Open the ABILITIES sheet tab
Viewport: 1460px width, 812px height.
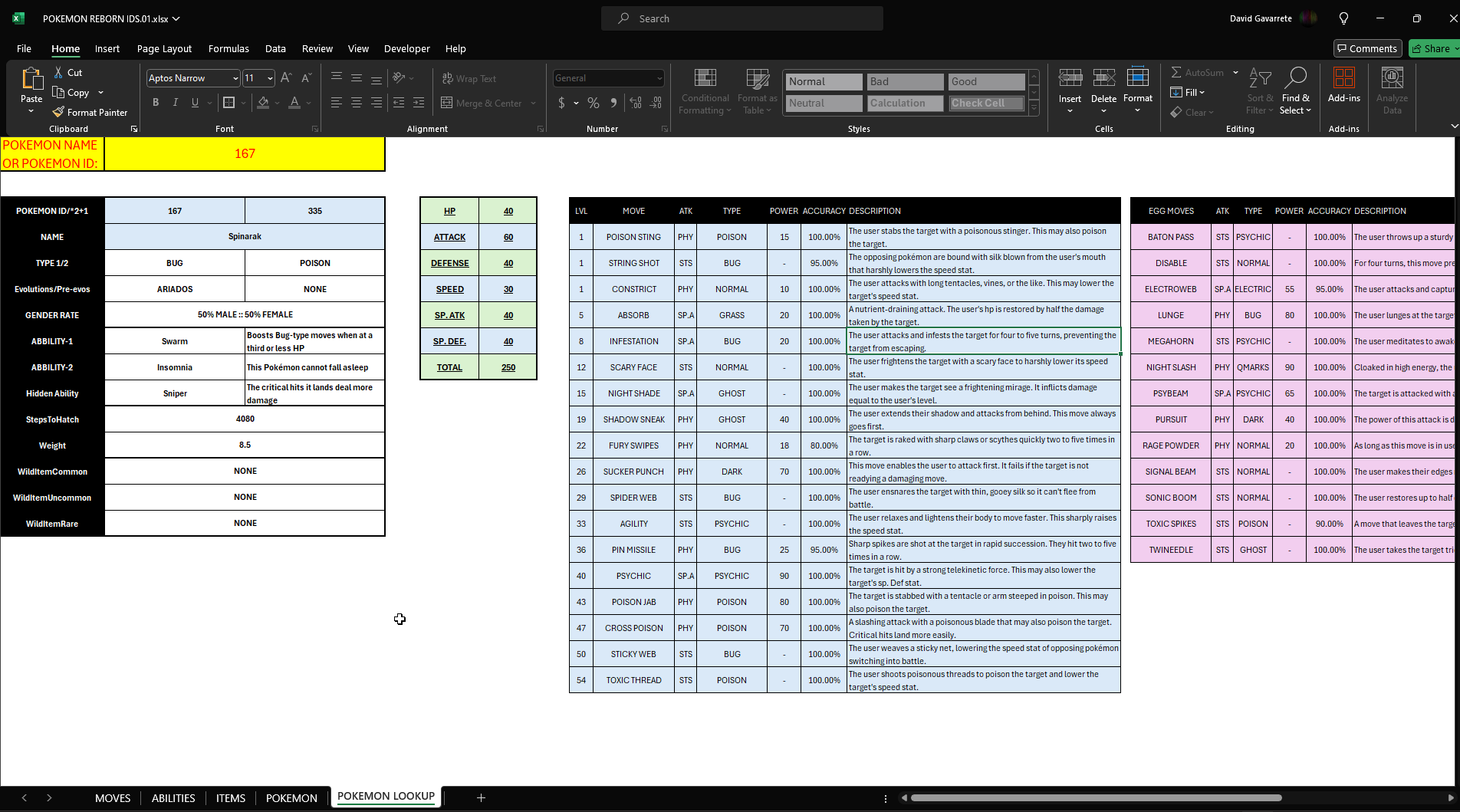[x=173, y=798]
